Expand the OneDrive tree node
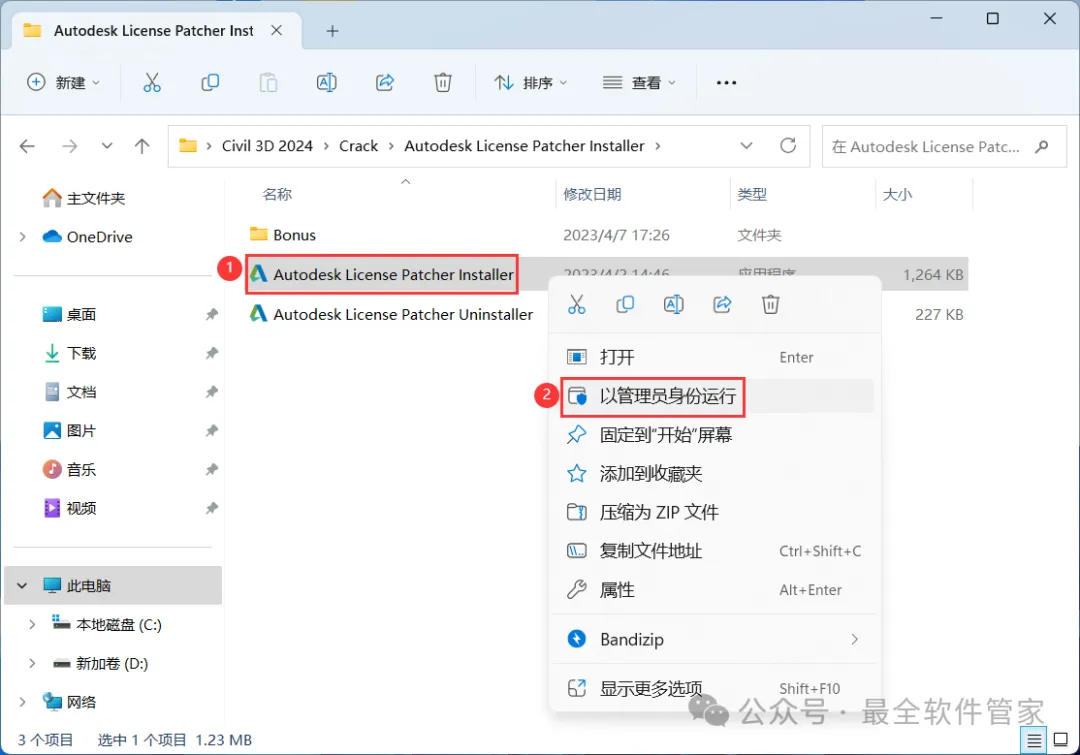Screen dimensions: 1080x755 [22, 237]
